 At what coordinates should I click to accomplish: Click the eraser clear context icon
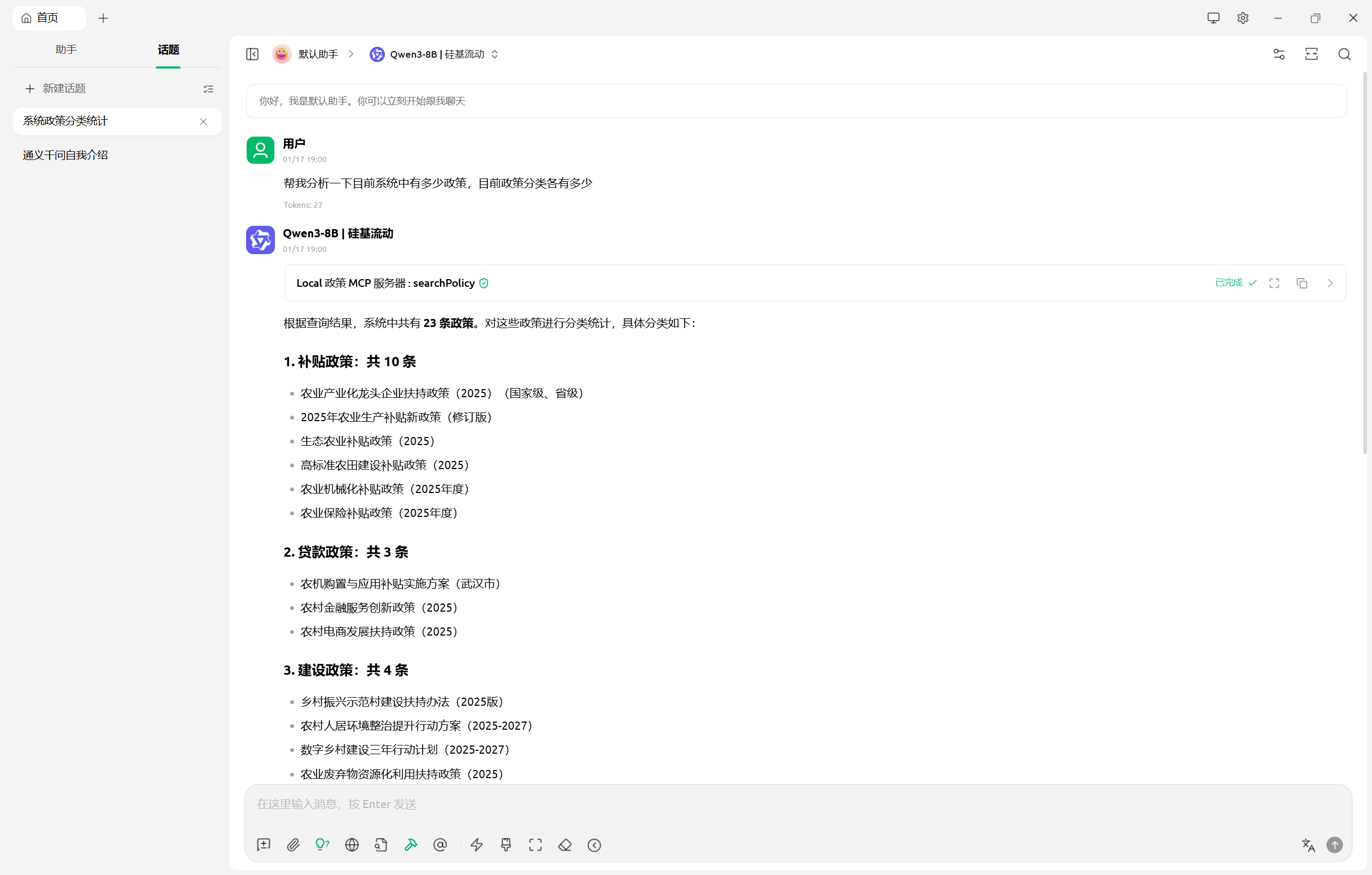(565, 845)
